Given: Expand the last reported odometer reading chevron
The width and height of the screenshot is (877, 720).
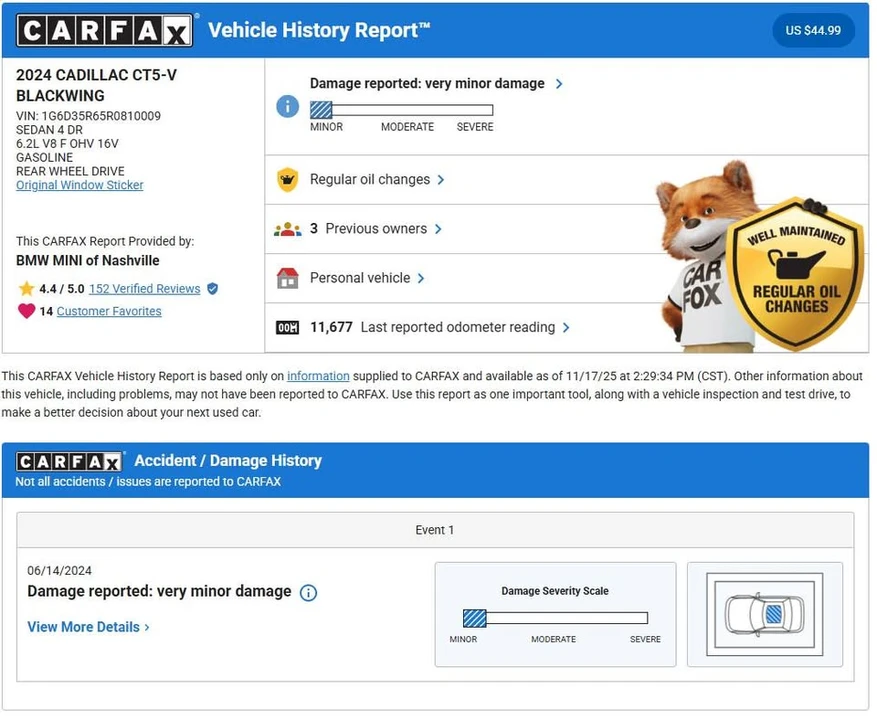Looking at the screenshot, I should tap(568, 328).
